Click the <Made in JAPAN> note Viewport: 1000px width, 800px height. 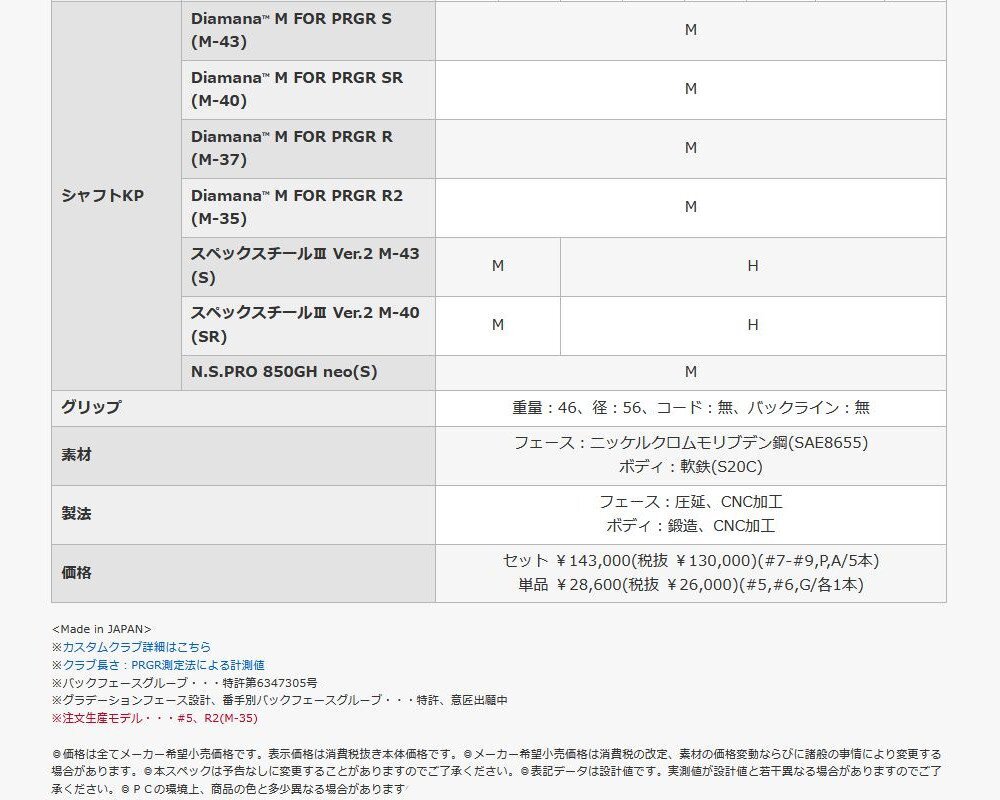pyautogui.click(x=101, y=629)
